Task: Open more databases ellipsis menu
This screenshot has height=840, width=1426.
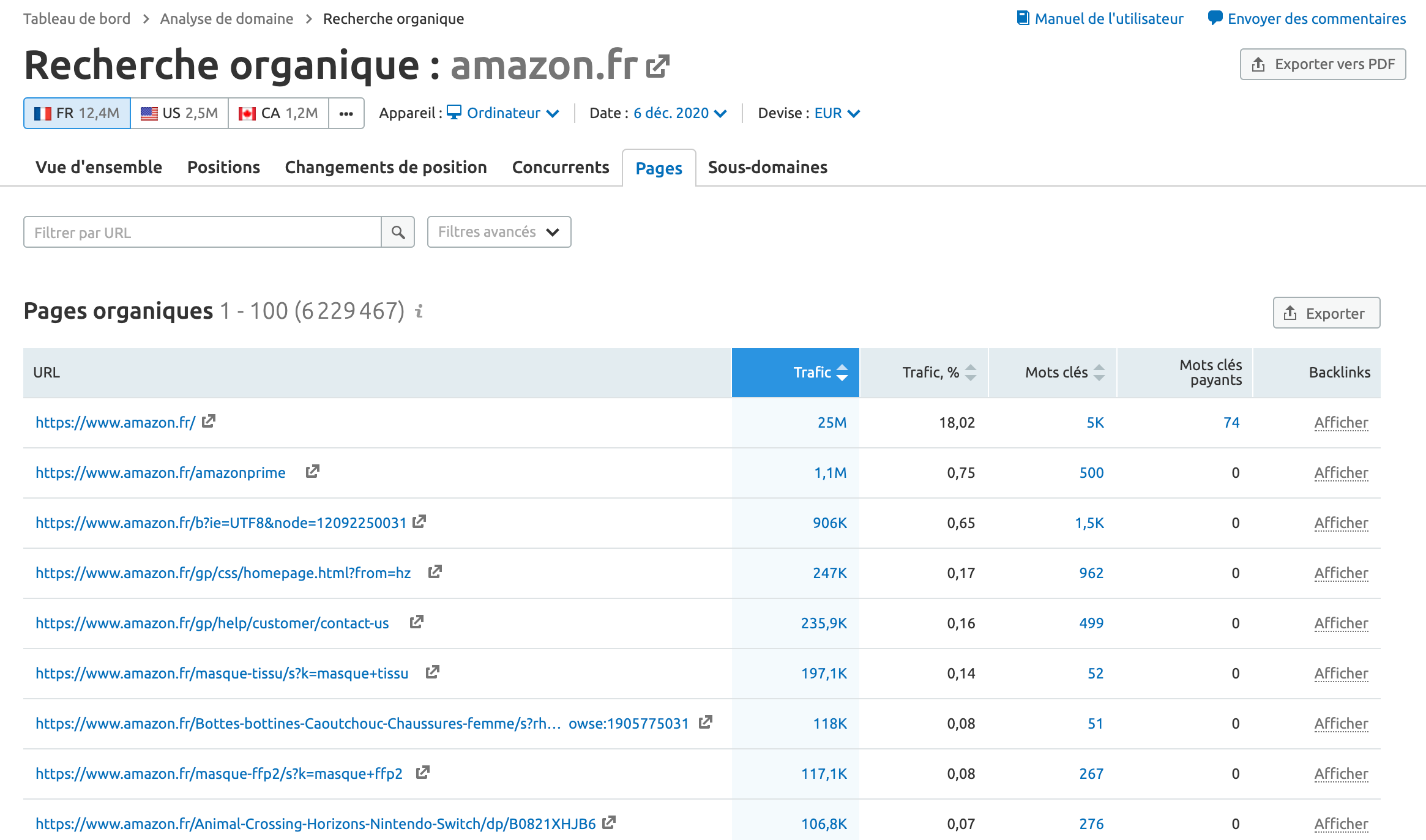Action: click(346, 113)
